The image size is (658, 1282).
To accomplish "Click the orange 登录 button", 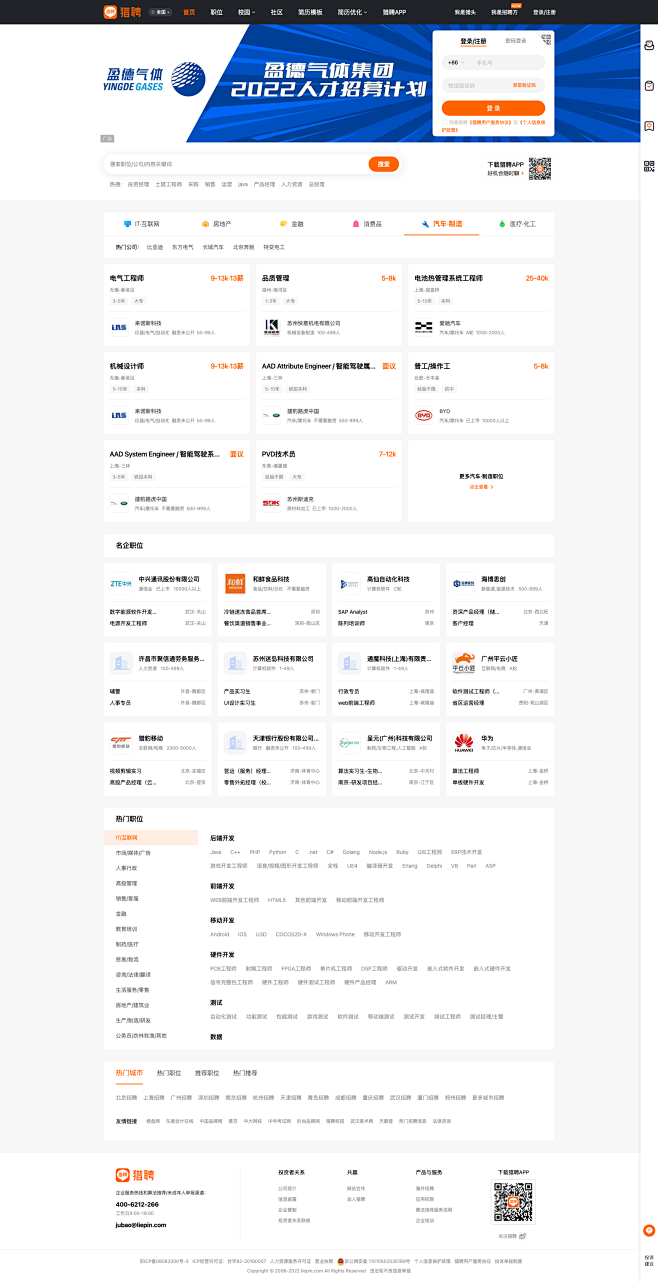I will pyautogui.click(x=493, y=108).
